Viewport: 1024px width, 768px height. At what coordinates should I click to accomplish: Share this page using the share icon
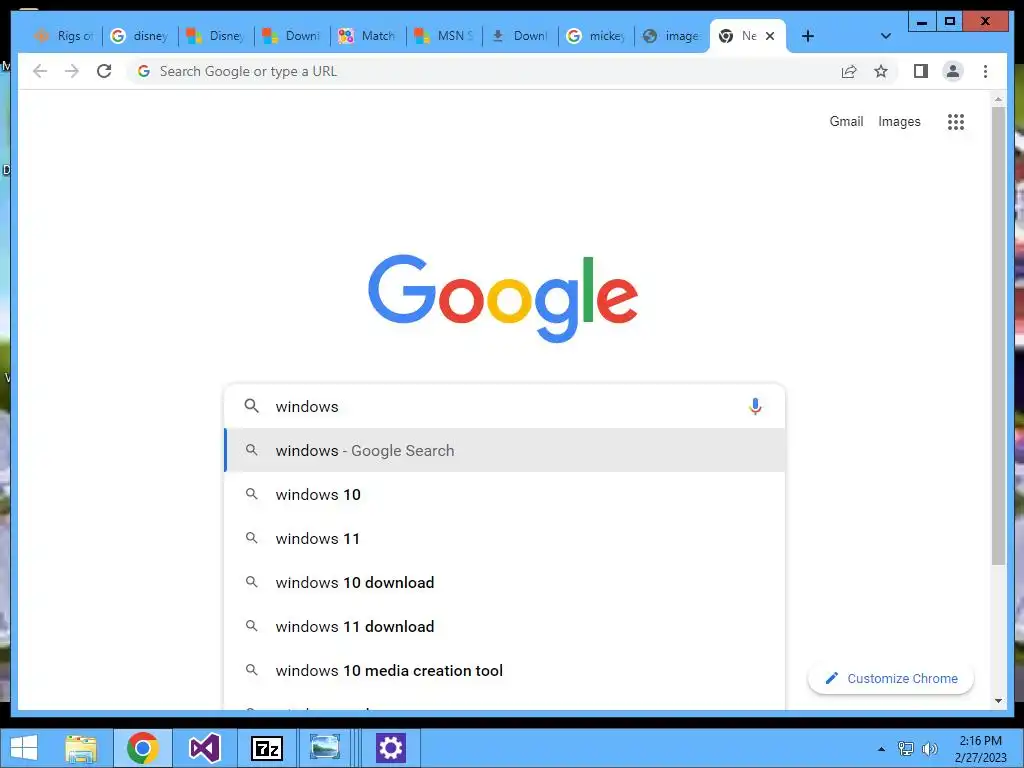click(848, 71)
